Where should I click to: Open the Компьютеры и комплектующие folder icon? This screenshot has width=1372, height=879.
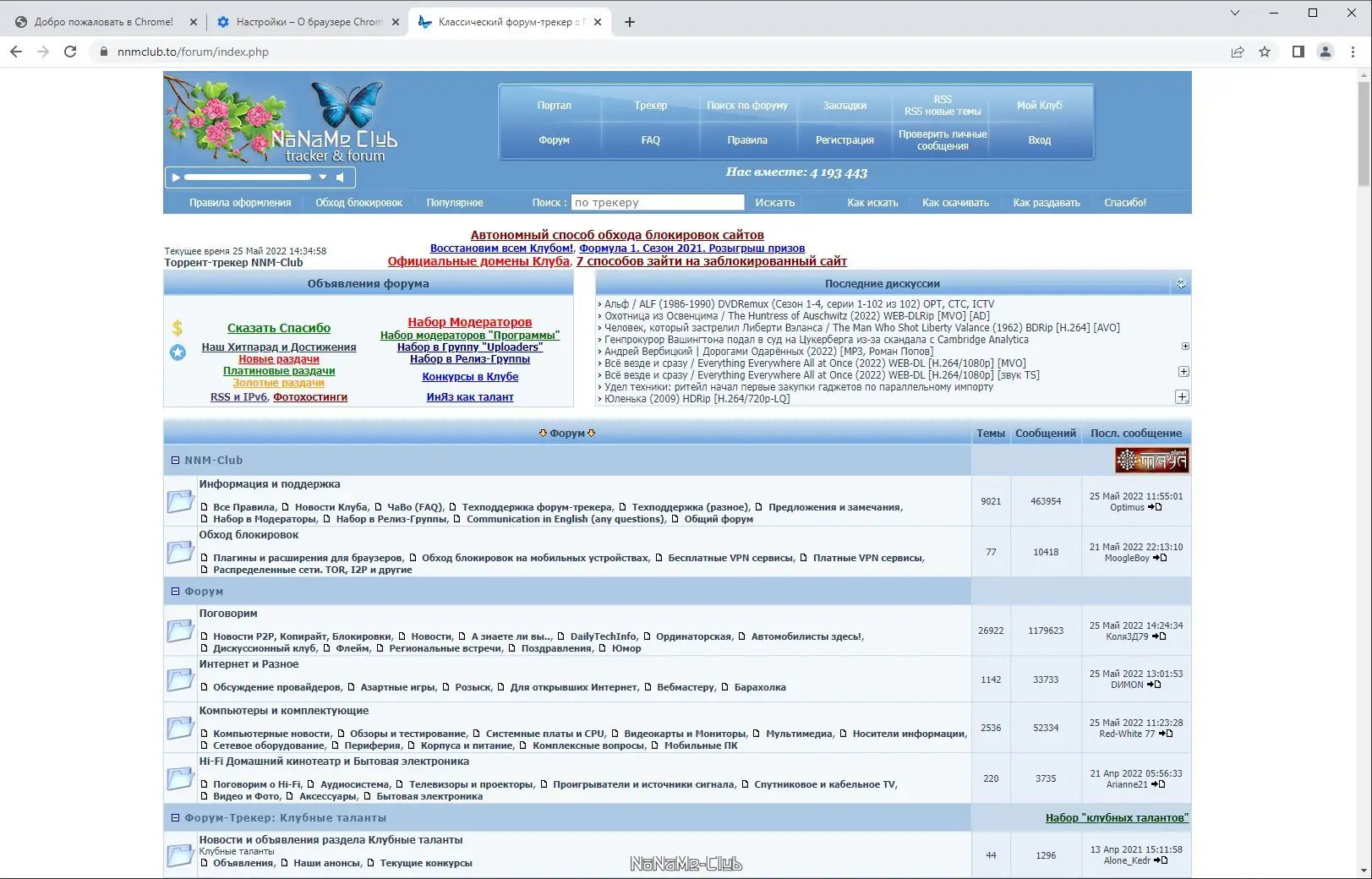180,728
